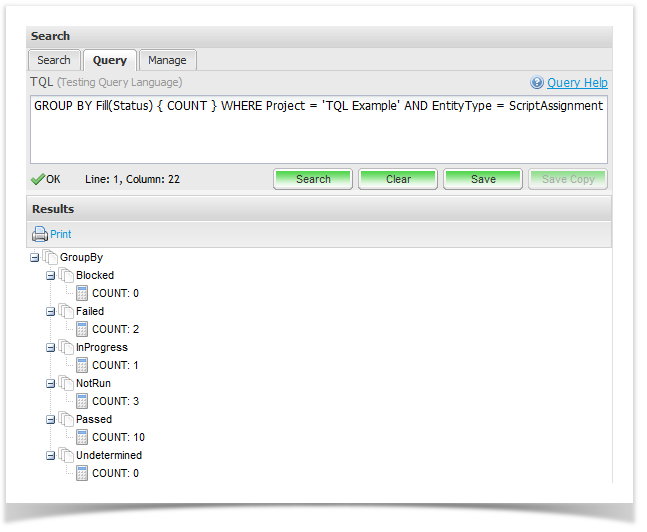
Task: Select the calculator icon beside COUNT: 2
Action: 83,329
